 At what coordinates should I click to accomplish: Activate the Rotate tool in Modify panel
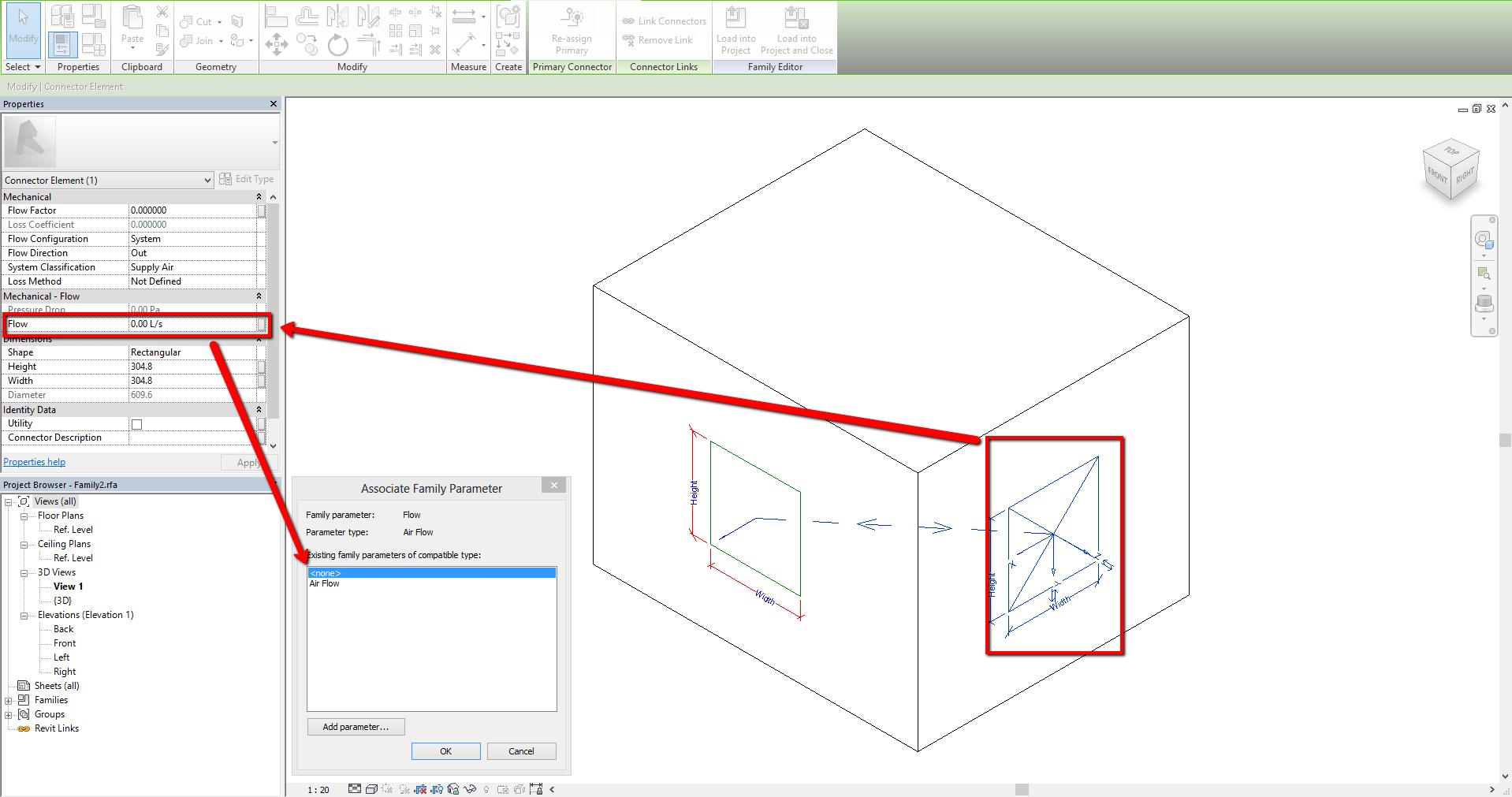pyautogui.click(x=337, y=45)
